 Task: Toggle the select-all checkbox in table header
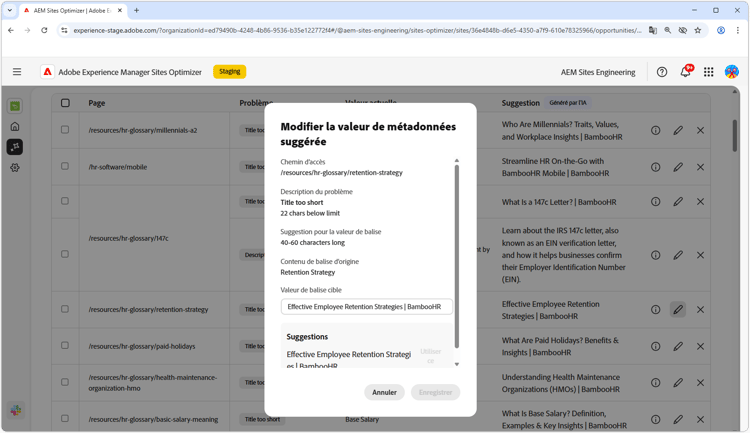[x=65, y=103]
